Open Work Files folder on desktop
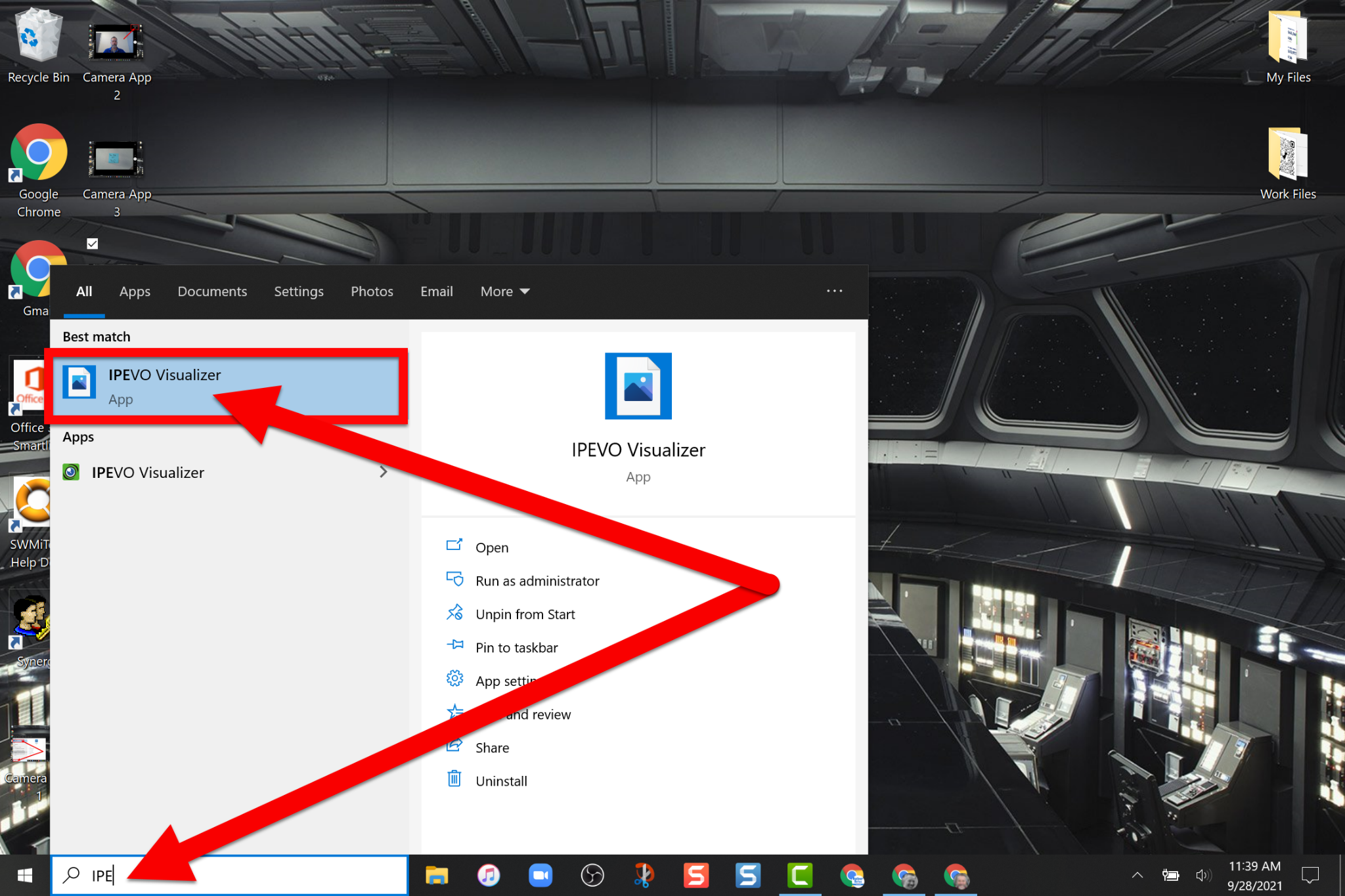Viewport: 1345px width, 896px height. pos(1288,164)
